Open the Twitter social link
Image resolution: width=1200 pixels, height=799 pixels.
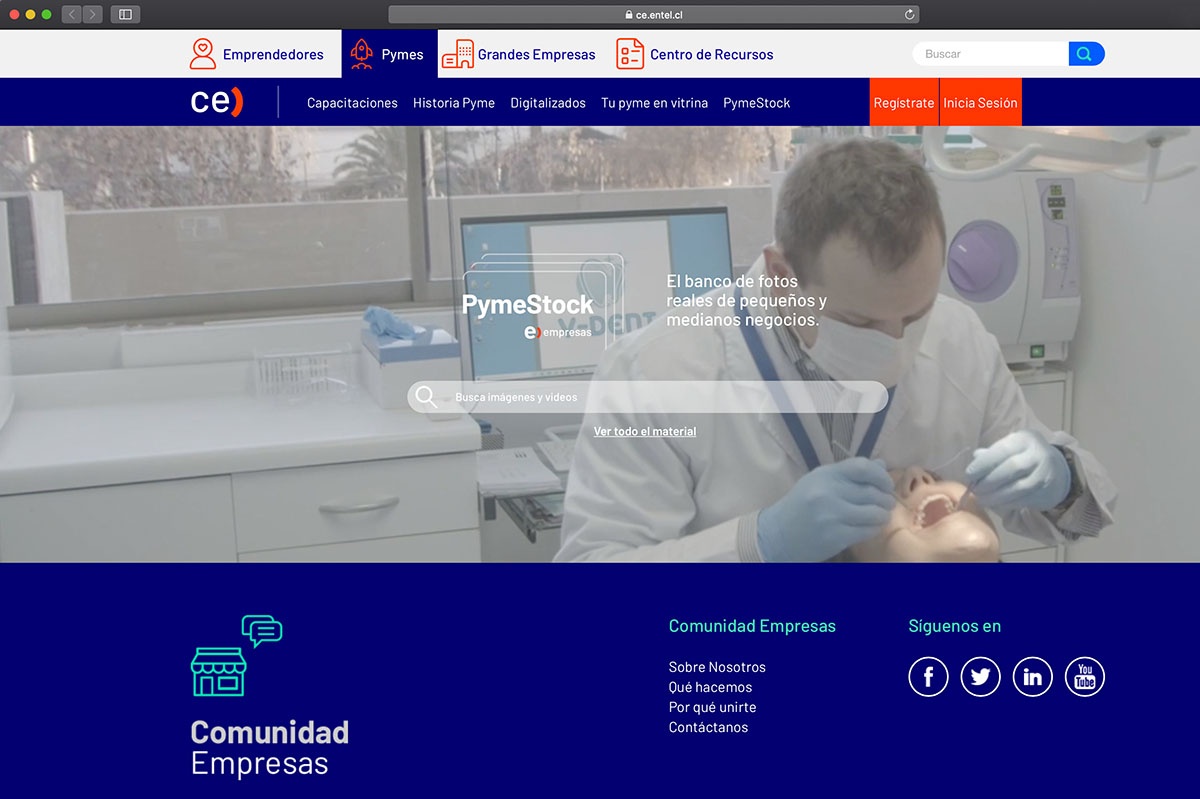980,677
